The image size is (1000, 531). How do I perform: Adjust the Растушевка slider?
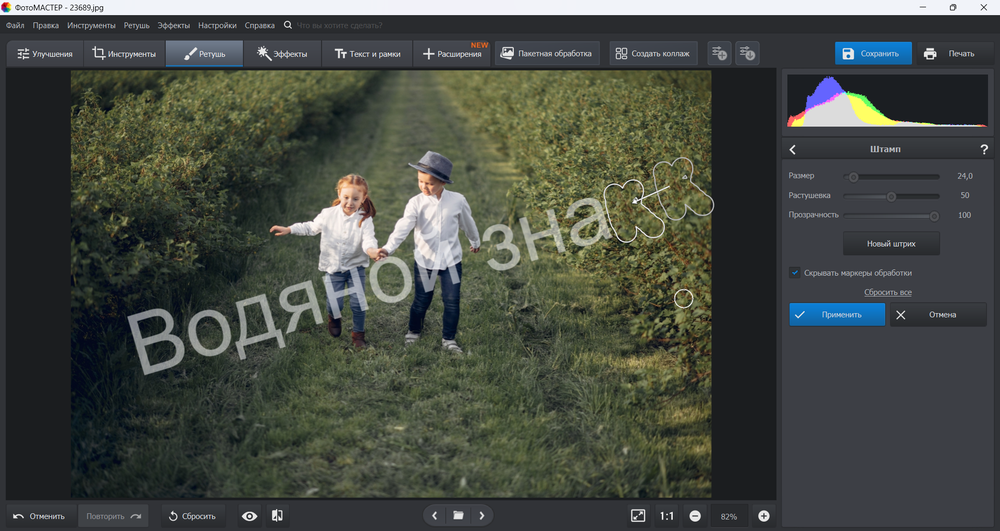pos(891,196)
